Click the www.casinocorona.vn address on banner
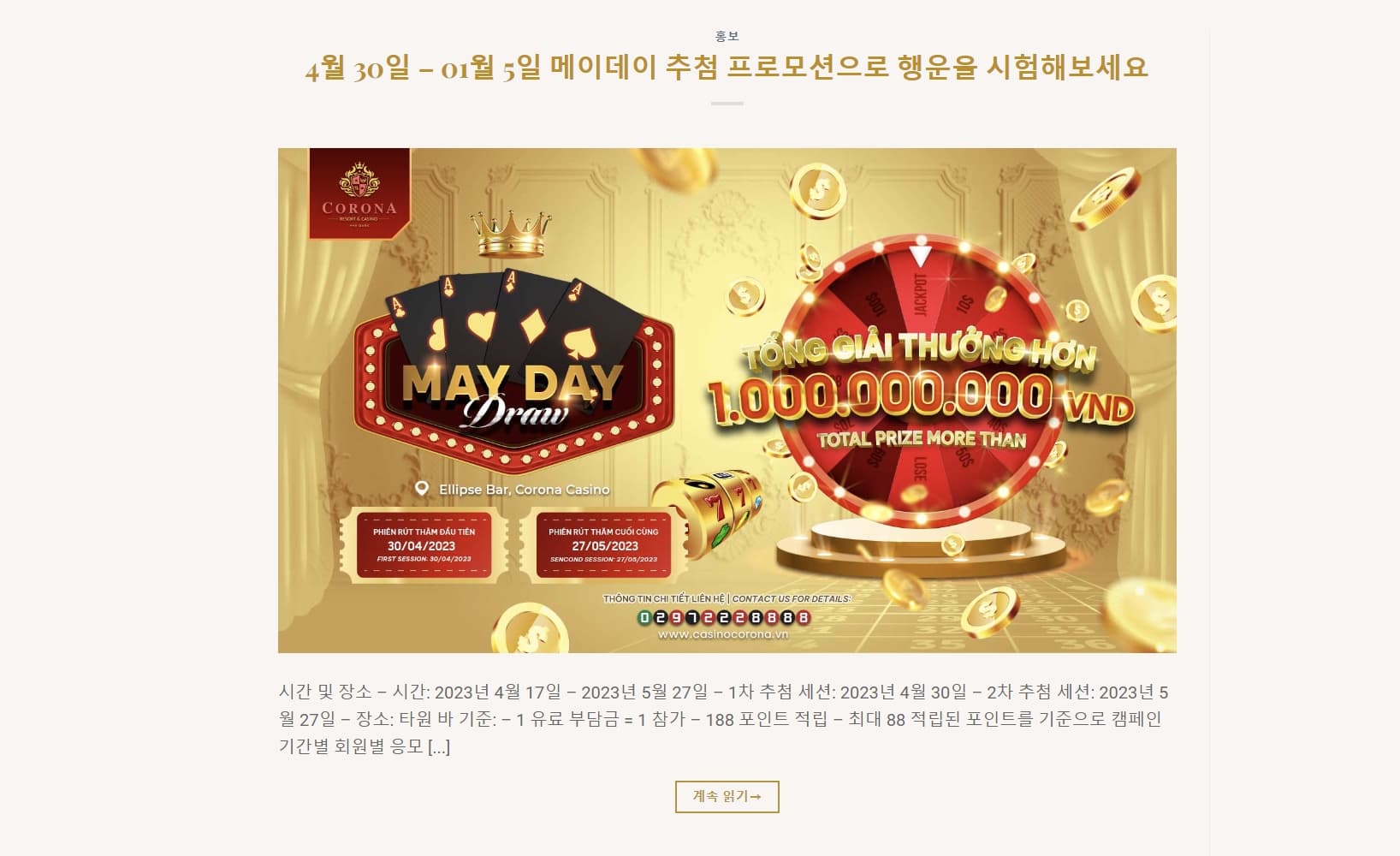 (723, 635)
